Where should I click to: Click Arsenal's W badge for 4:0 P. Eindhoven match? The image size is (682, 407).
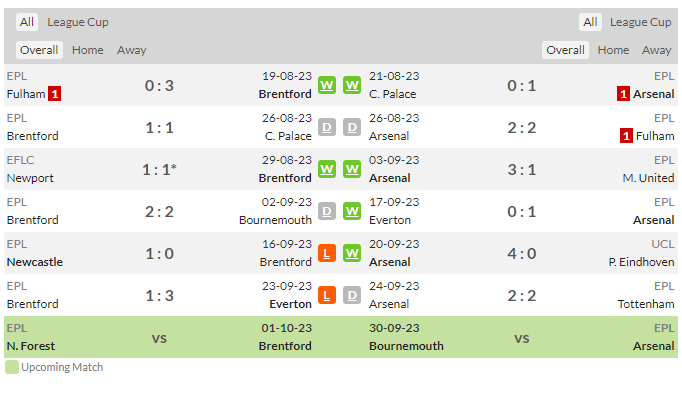click(x=352, y=253)
